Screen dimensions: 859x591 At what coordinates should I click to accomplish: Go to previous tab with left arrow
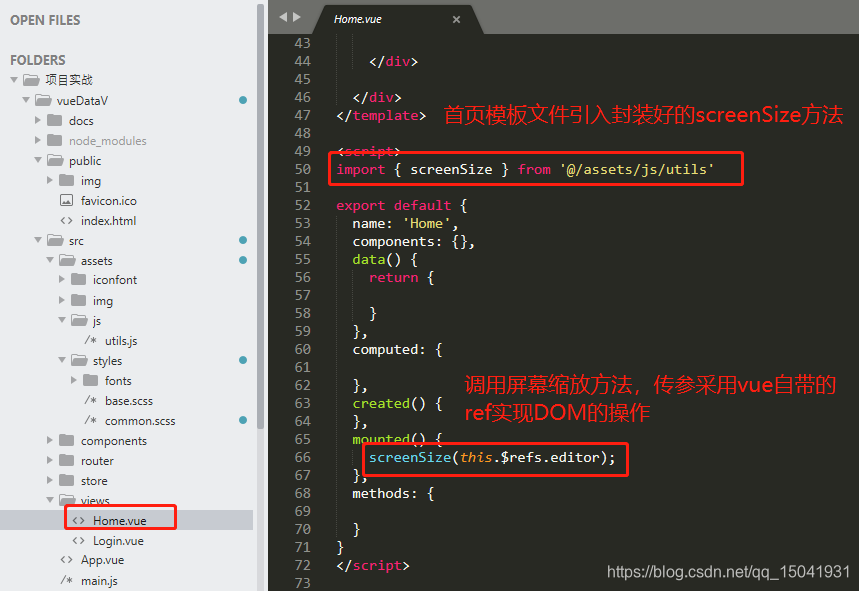(283, 17)
